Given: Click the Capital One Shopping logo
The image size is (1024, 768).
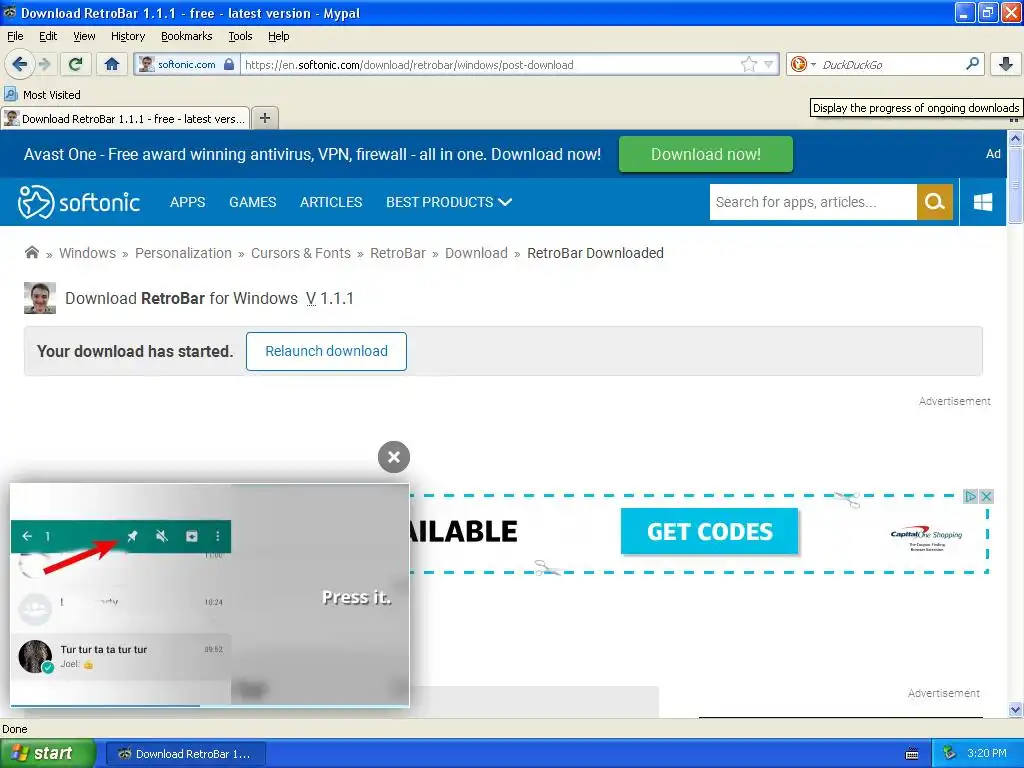Looking at the screenshot, I should [927, 539].
